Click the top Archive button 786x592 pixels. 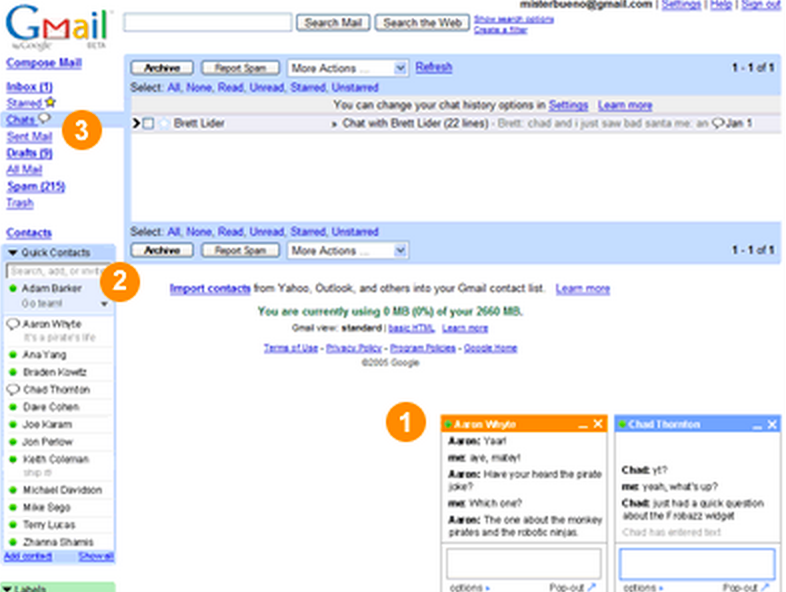click(162, 68)
